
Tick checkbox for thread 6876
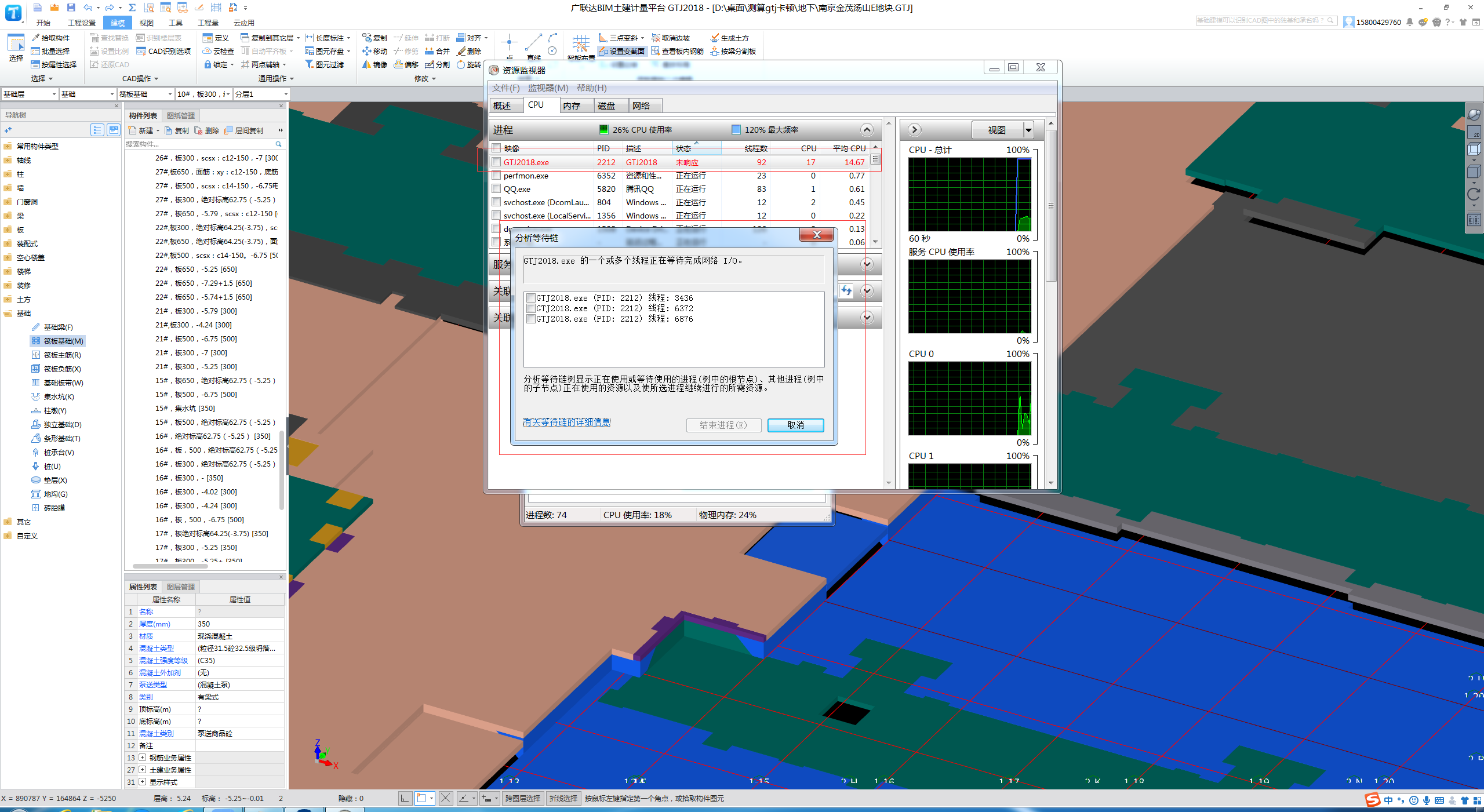click(531, 319)
